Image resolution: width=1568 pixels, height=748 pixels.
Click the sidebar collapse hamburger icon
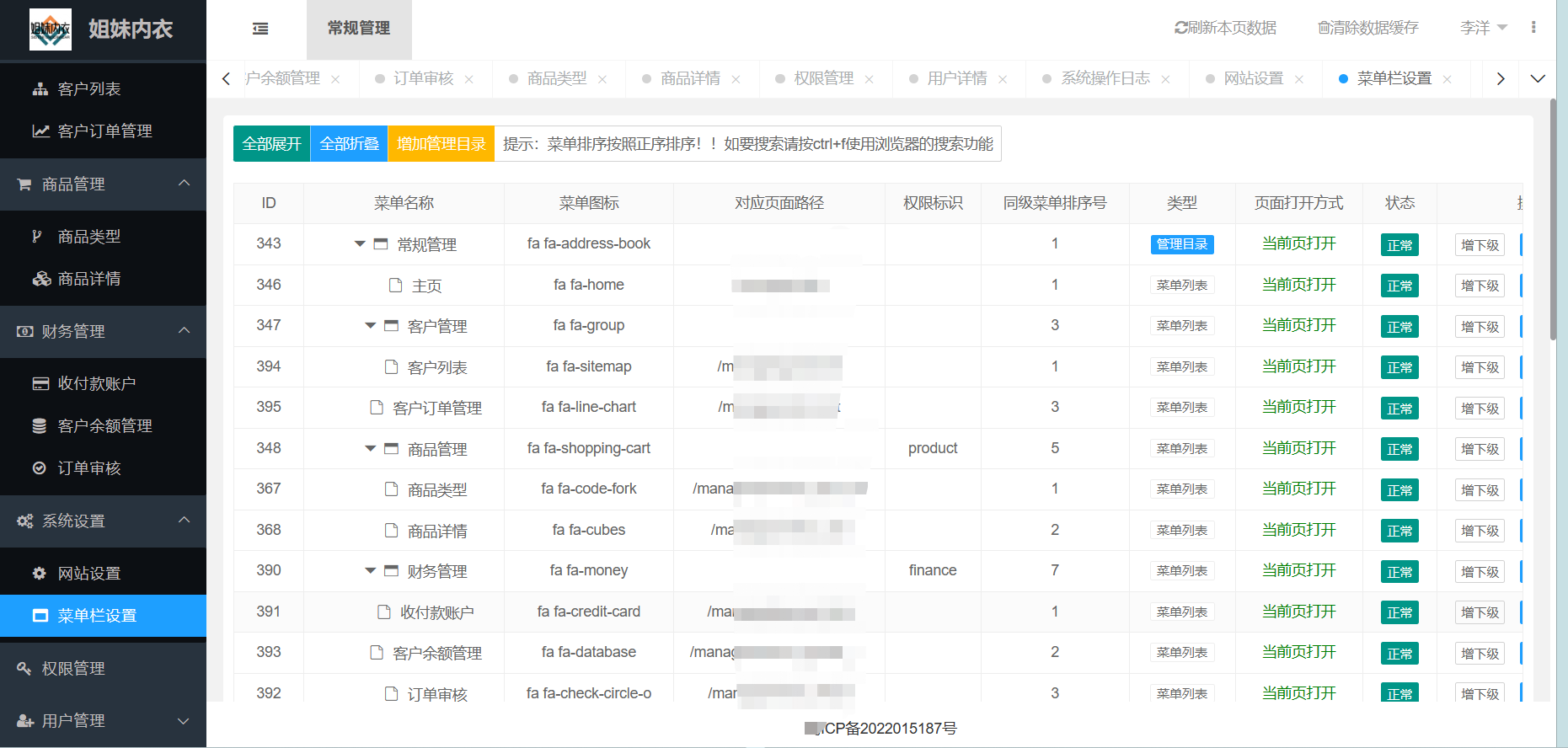(x=260, y=29)
